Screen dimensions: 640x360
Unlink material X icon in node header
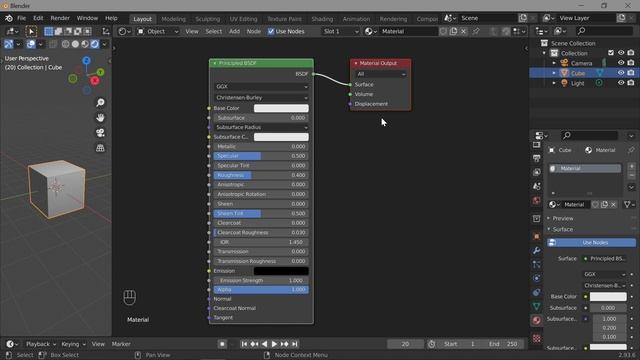coord(463,31)
